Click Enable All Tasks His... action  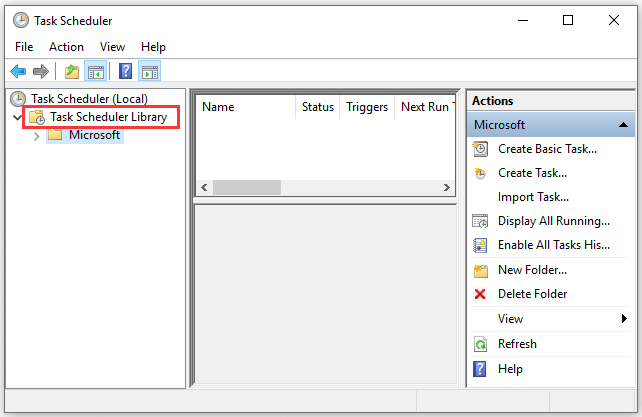(x=554, y=245)
